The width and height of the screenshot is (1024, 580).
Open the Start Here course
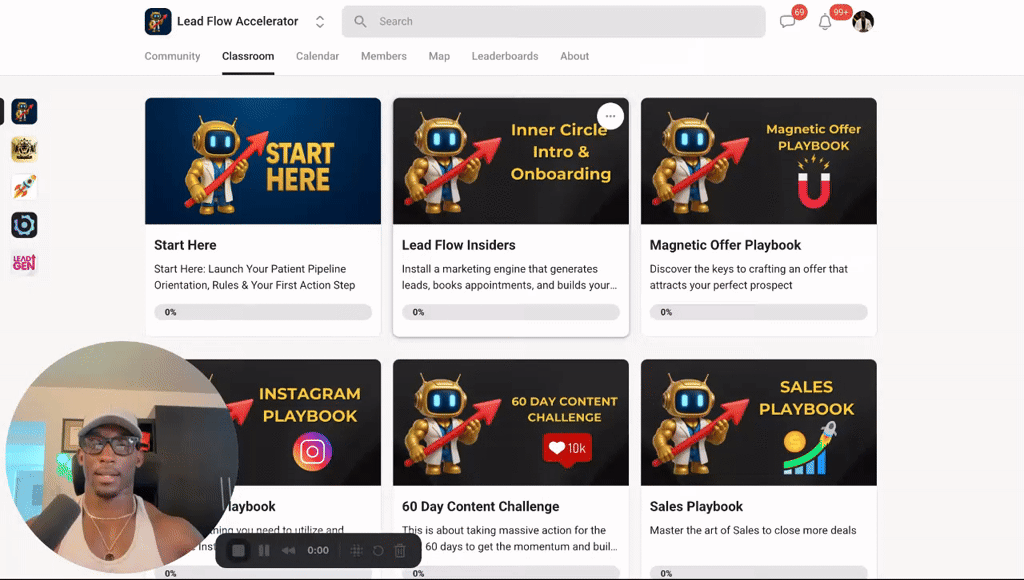pos(262,161)
